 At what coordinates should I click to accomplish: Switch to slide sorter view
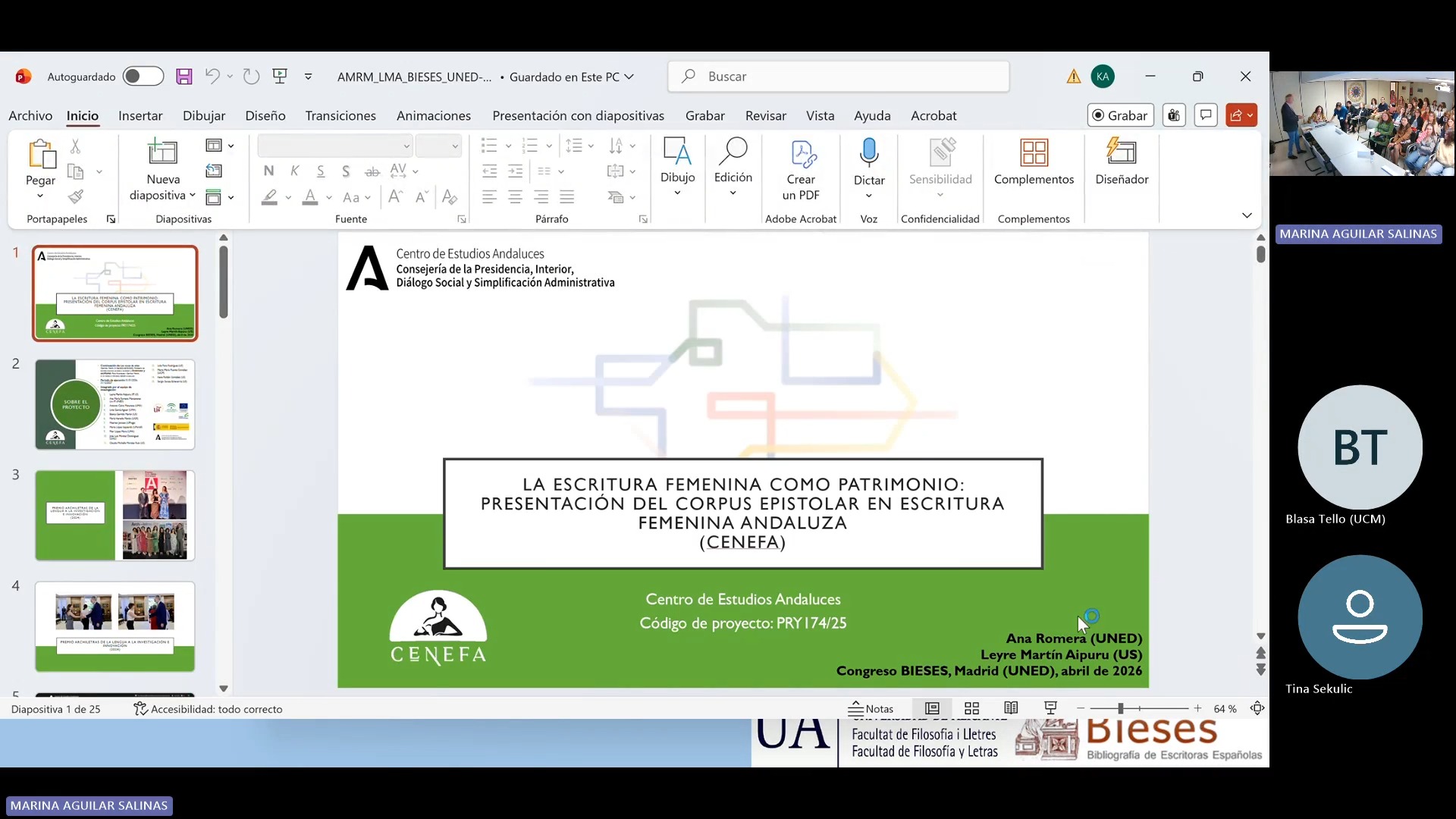[x=971, y=708]
